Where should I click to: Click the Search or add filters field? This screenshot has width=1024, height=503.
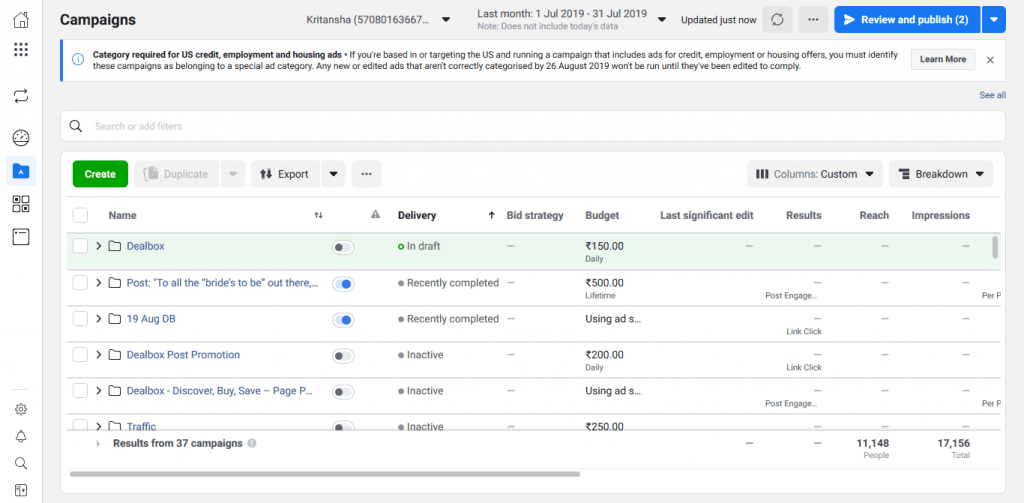tap(533, 126)
